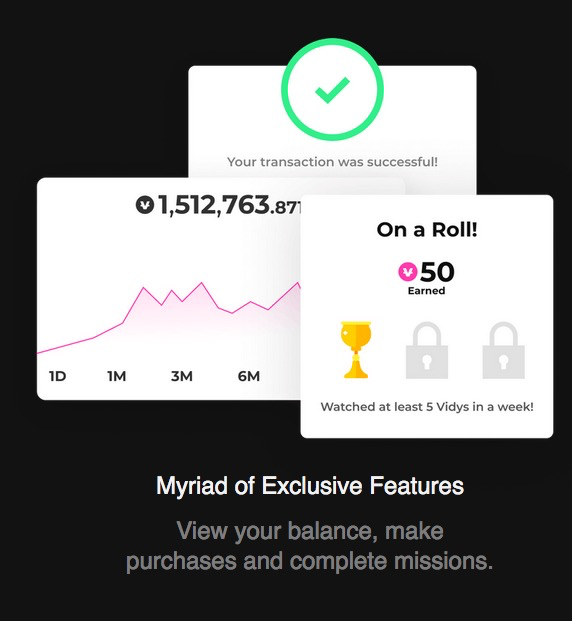Click the On a Roll! heading
This screenshot has width=572, height=621.
coord(427,229)
